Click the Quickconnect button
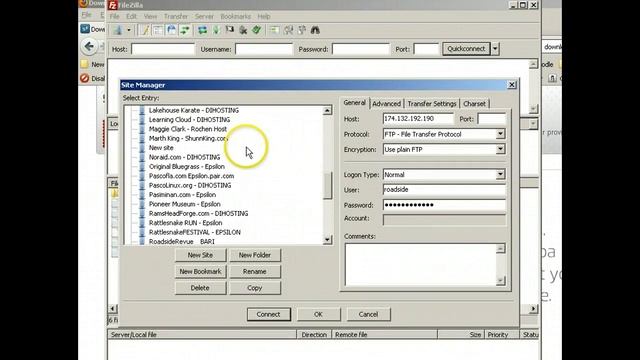 coord(466,49)
